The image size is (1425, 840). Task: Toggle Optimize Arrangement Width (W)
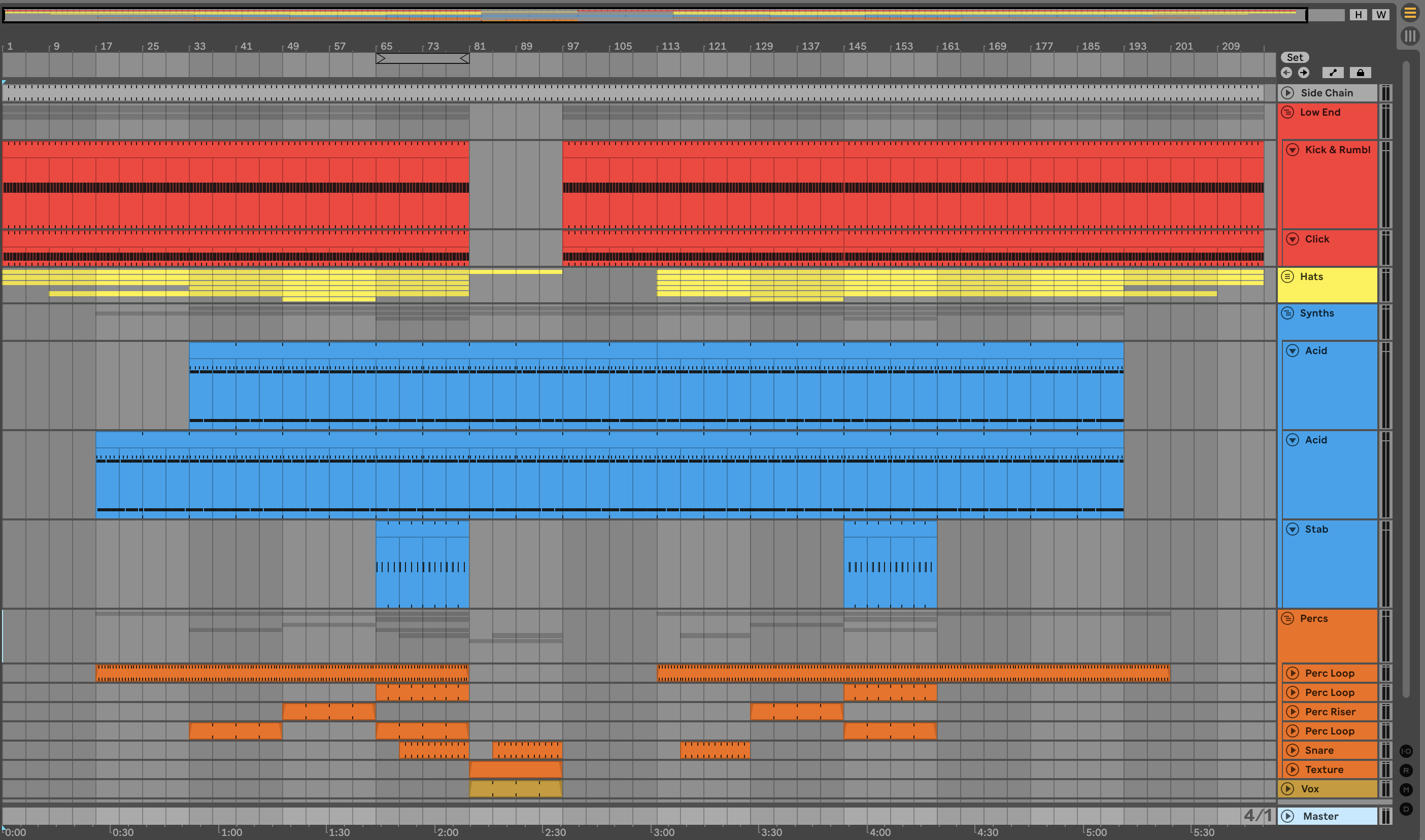point(1381,15)
